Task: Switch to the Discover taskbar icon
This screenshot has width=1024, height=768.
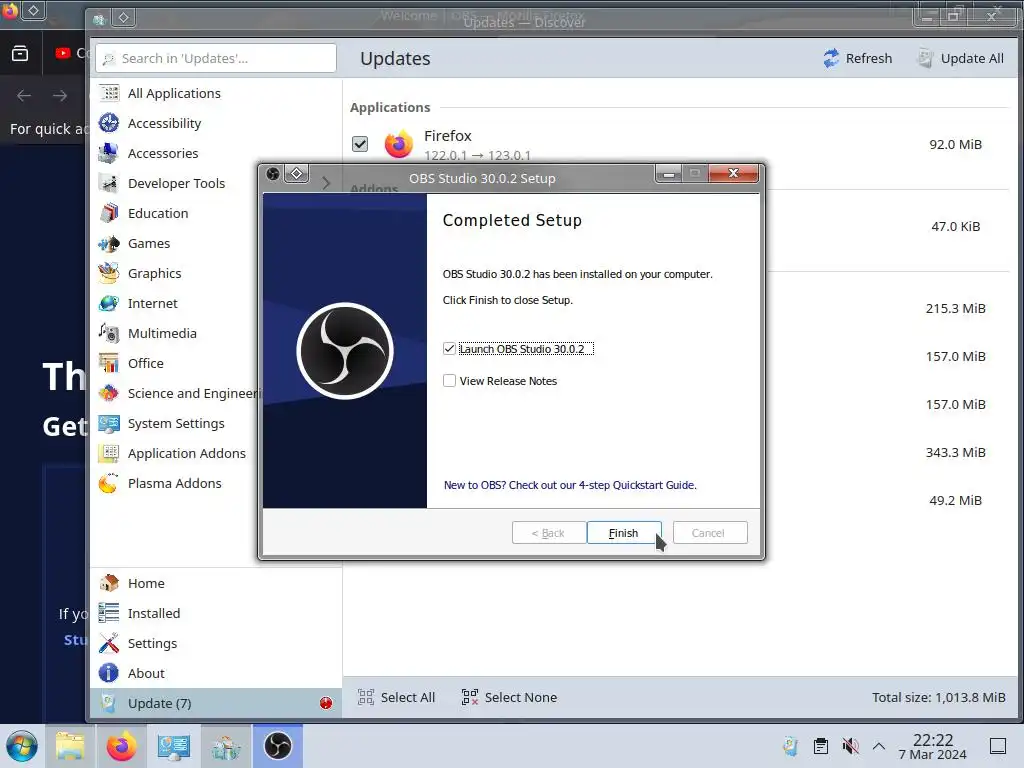Action: (226, 746)
